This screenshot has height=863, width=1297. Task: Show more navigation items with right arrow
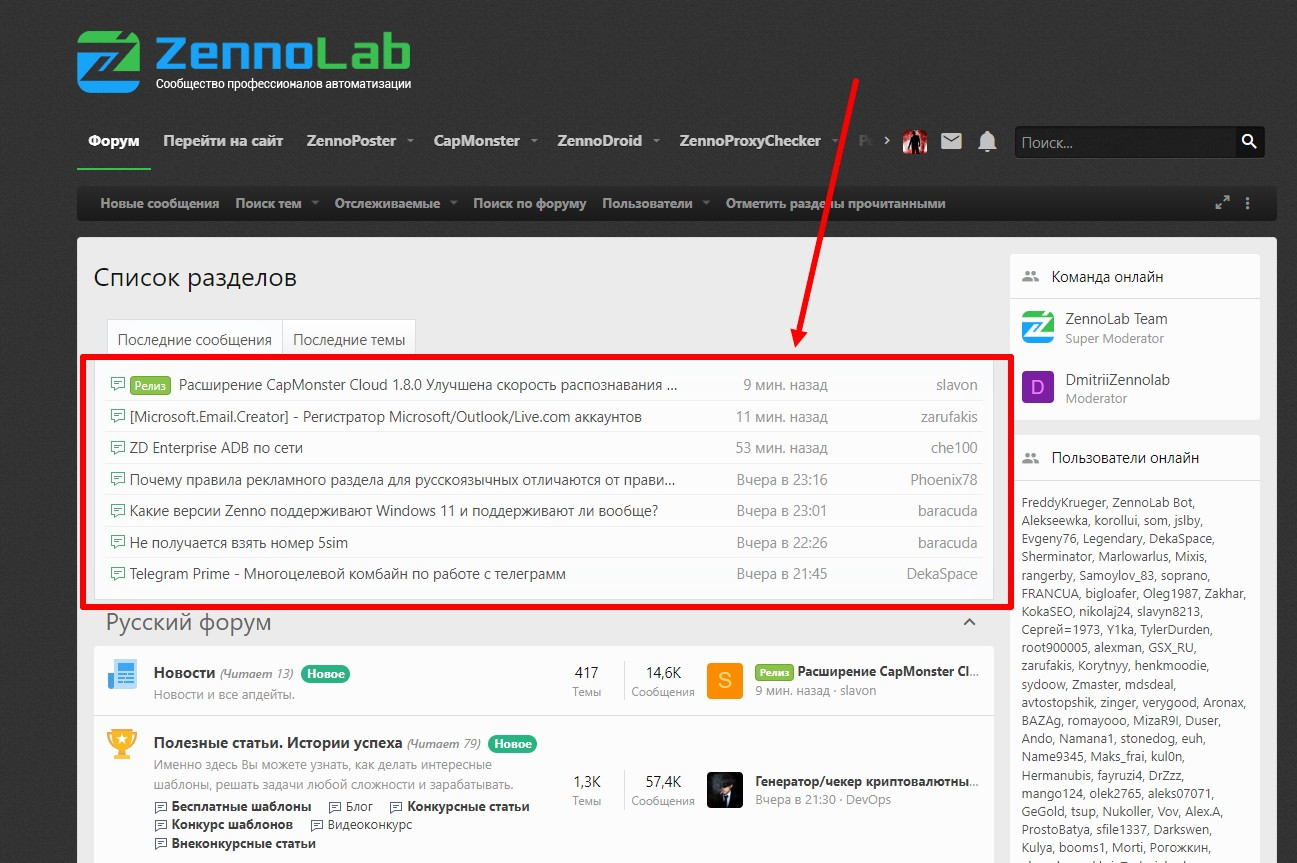tap(886, 141)
